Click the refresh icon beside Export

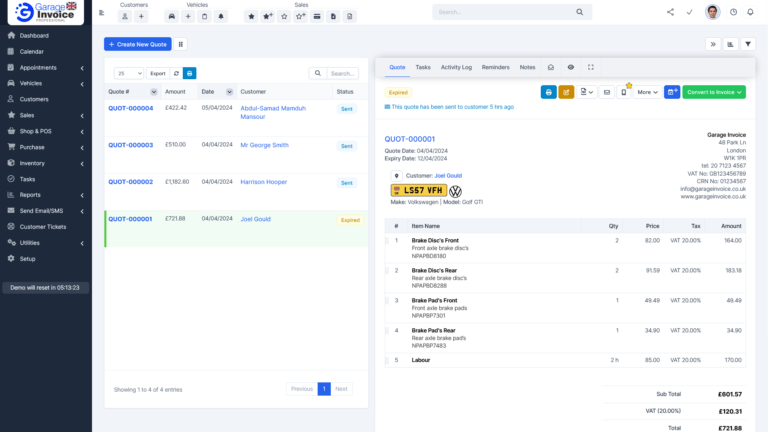pos(176,73)
